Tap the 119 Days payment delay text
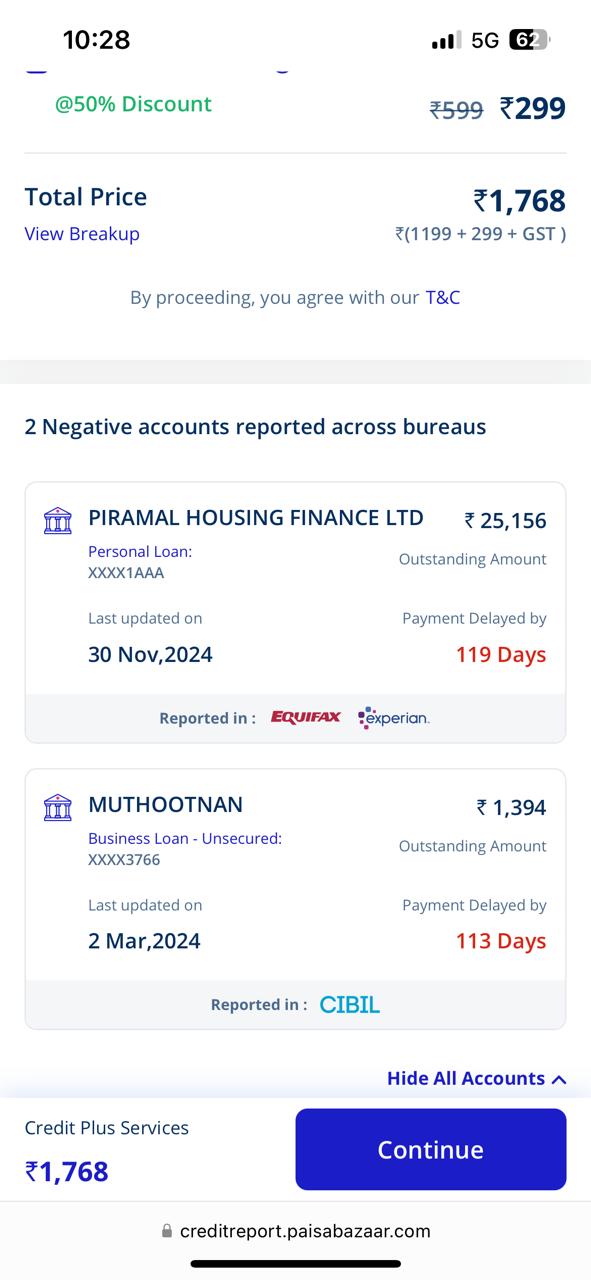The height and width of the screenshot is (1280, 591). pyautogui.click(x=501, y=654)
